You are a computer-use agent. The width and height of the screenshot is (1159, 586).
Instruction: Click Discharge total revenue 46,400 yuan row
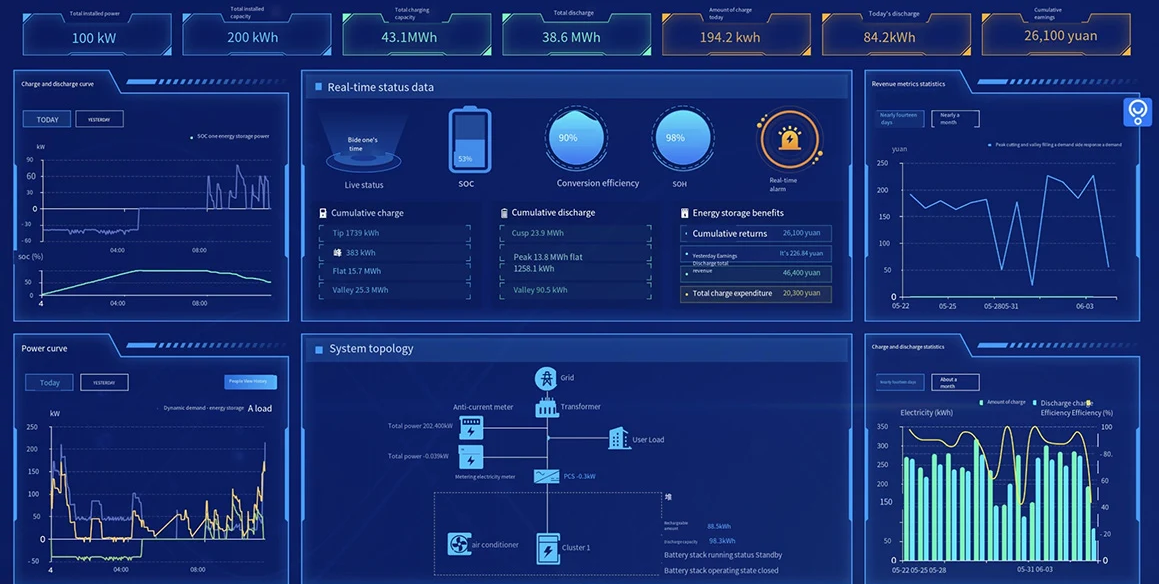click(x=755, y=272)
